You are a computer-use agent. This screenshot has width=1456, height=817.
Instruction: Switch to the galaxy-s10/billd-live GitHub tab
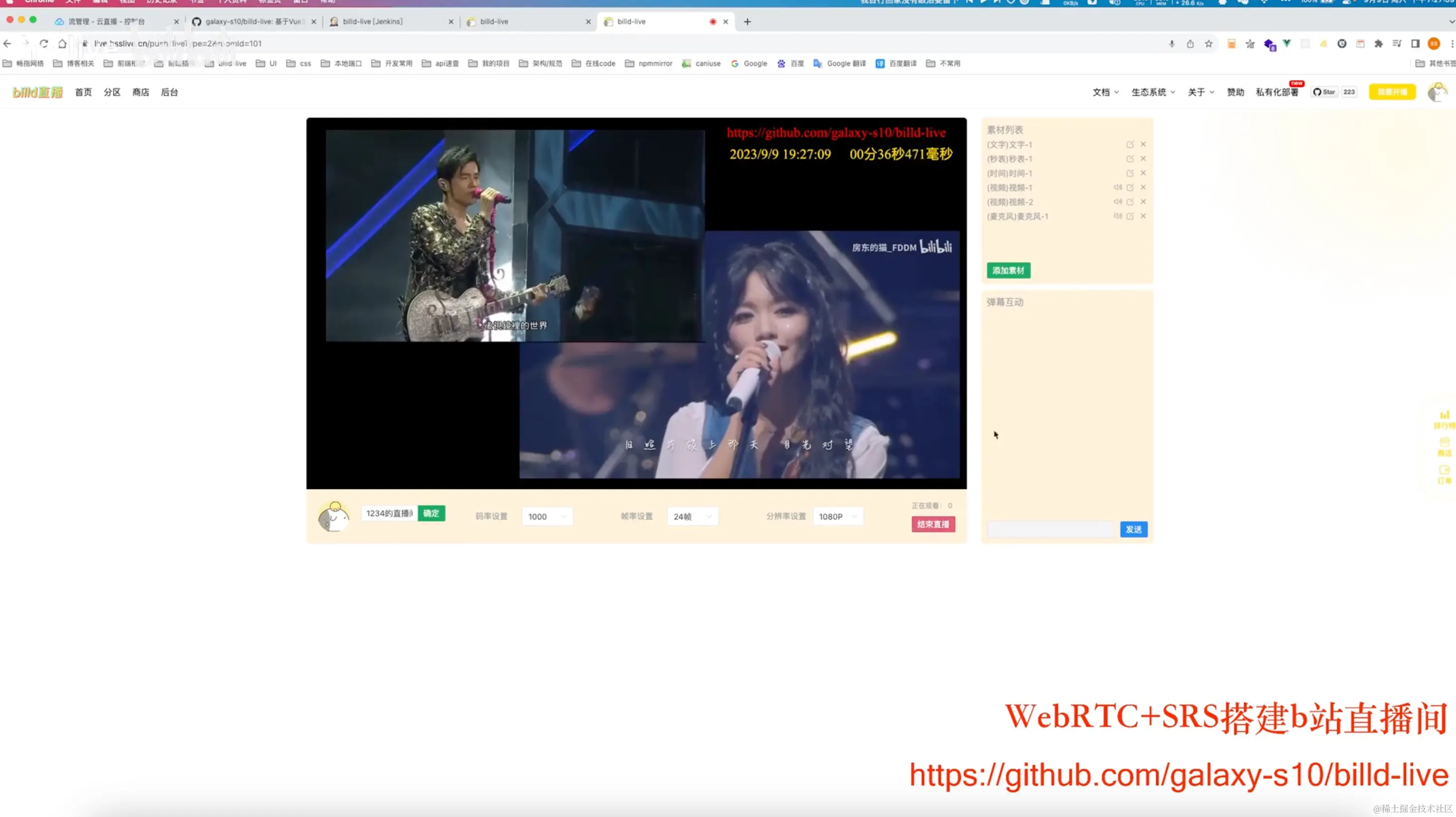[254, 21]
